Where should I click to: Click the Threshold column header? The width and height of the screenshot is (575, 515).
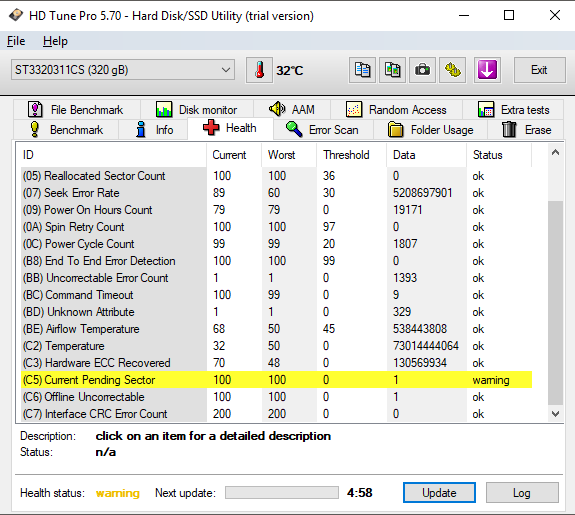point(351,155)
